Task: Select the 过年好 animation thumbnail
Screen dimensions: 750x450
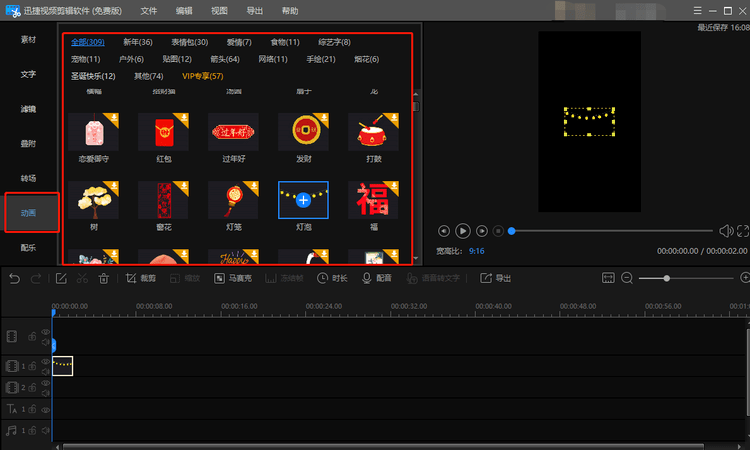Action: pos(233,132)
